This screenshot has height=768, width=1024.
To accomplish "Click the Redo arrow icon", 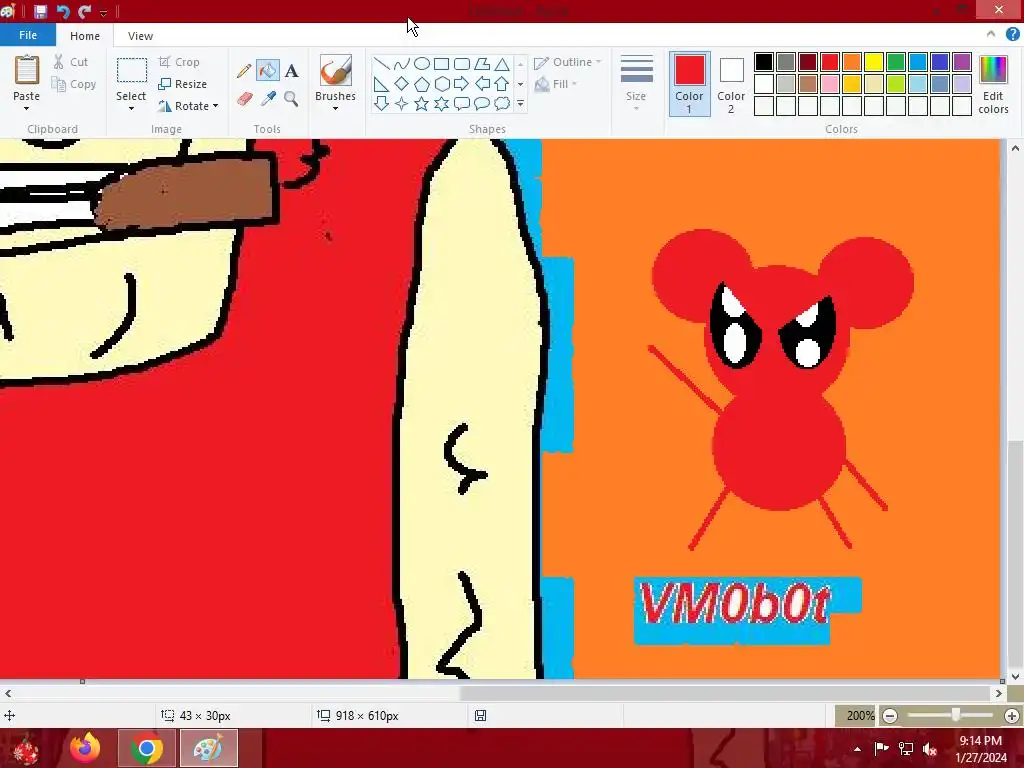I will point(84,11).
